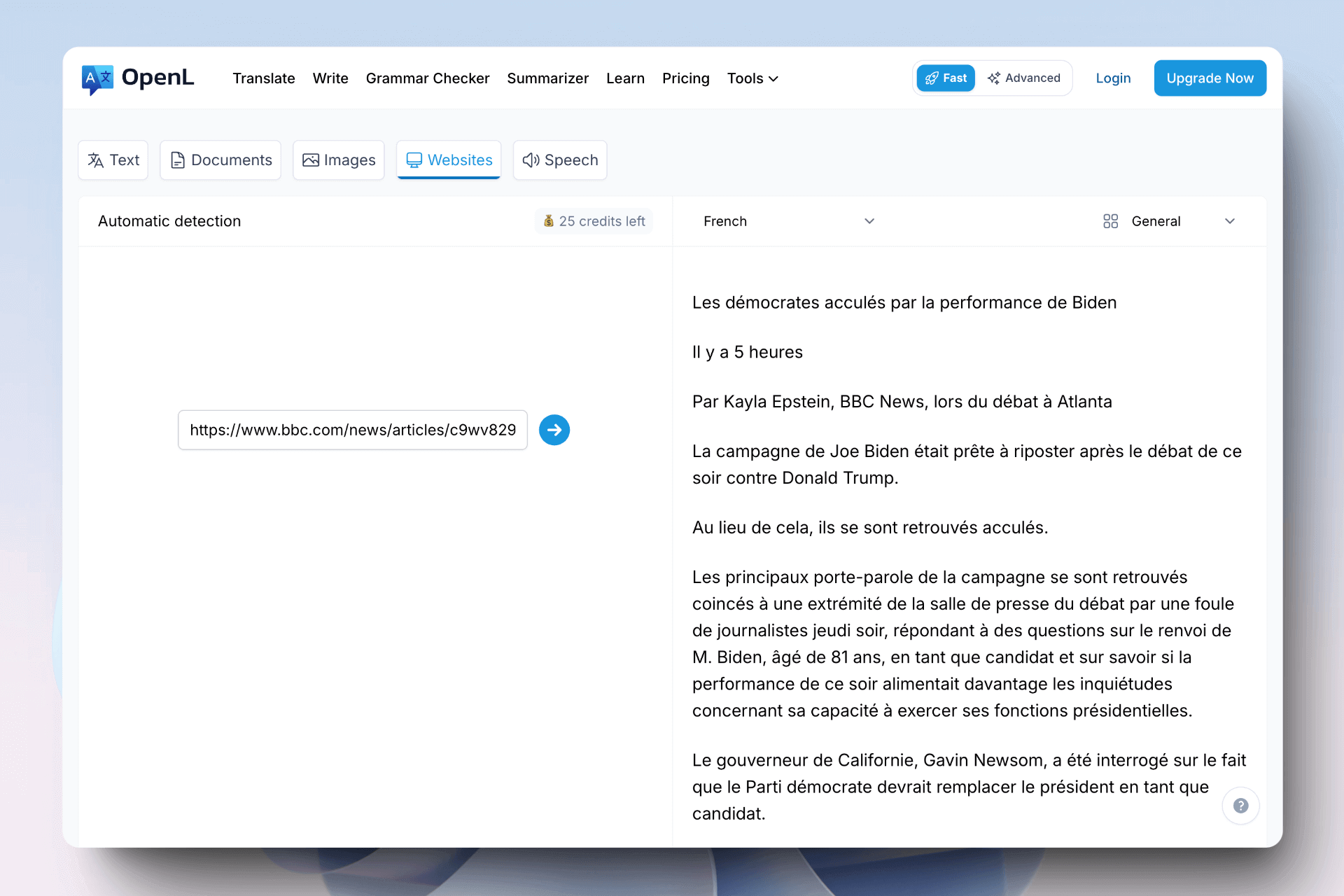Image resolution: width=1344 pixels, height=896 pixels.
Task: Open the Speech translation mode
Action: click(559, 160)
